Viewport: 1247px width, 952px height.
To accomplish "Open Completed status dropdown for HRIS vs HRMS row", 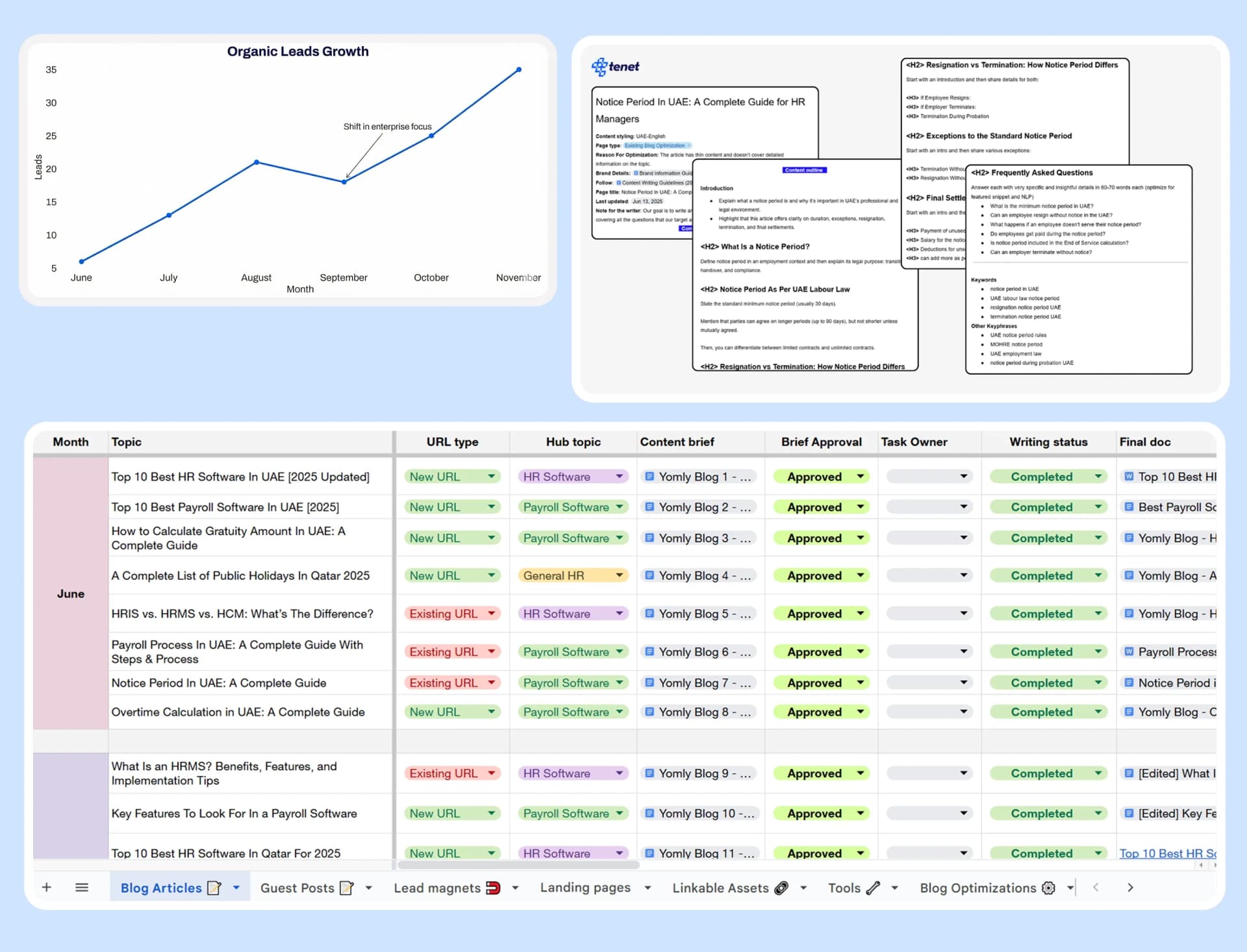I will (1096, 613).
